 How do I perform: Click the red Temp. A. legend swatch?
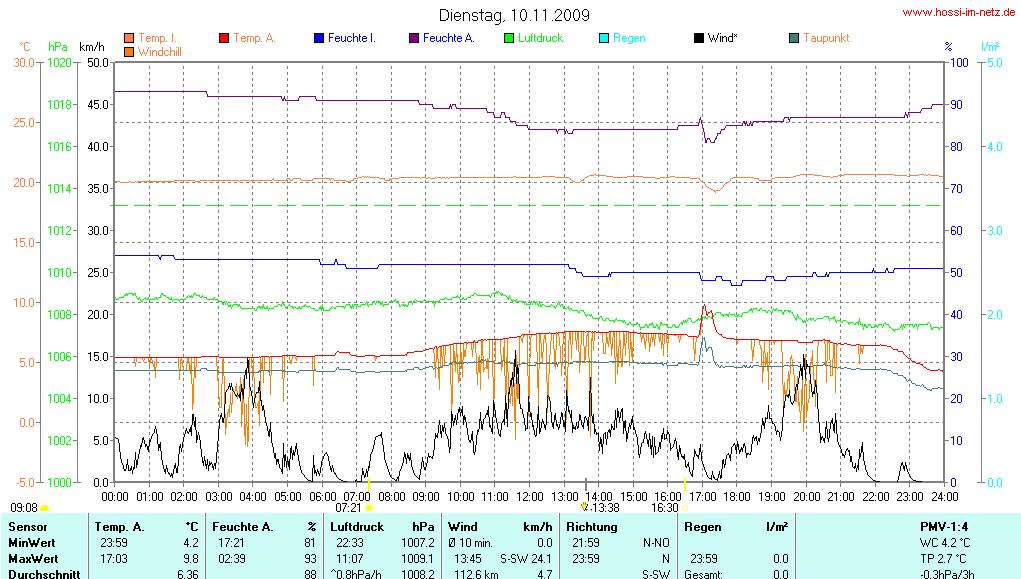[x=224, y=38]
